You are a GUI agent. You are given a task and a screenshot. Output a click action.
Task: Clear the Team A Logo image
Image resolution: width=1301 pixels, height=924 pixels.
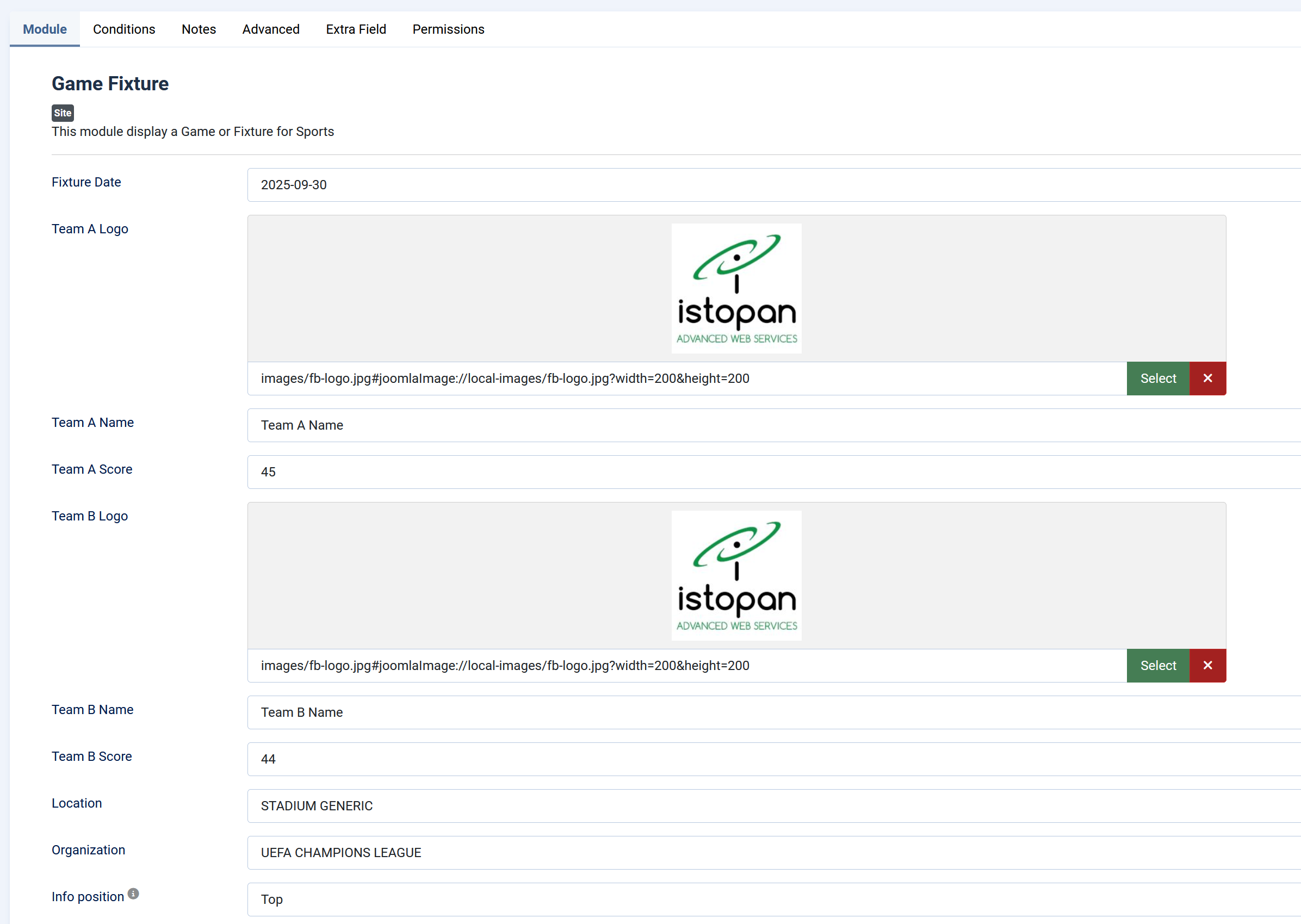pyautogui.click(x=1207, y=379)
